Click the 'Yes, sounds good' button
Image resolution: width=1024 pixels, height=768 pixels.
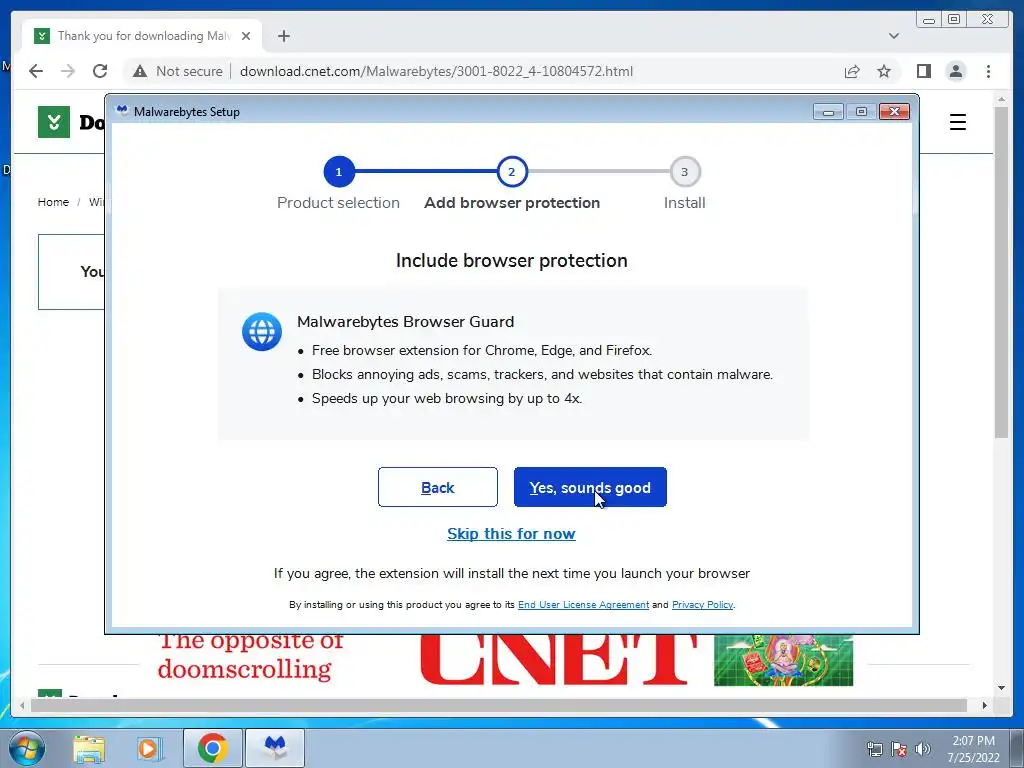click(590, 487)
